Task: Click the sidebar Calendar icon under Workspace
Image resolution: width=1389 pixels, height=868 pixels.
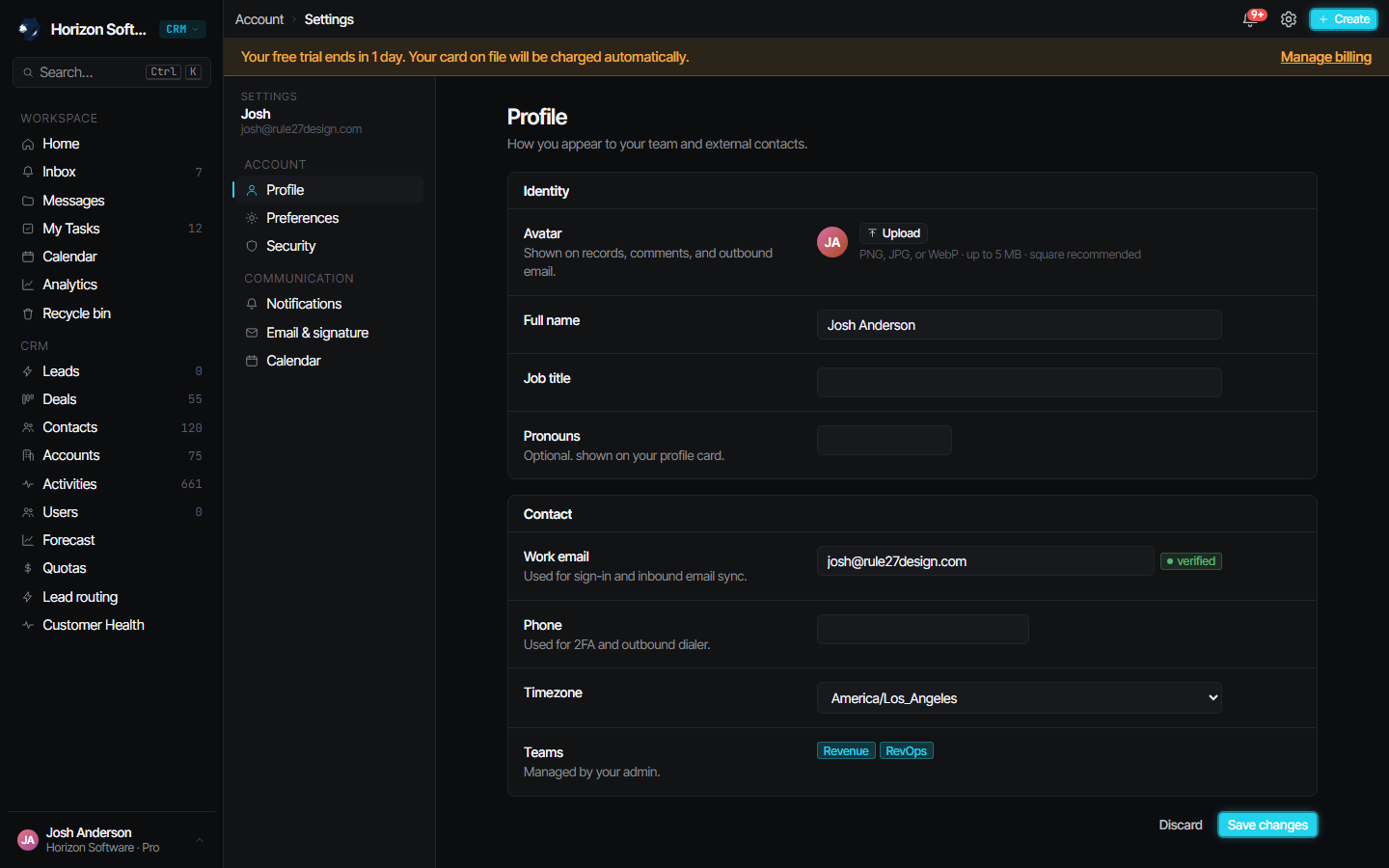Action: [28, 257]
